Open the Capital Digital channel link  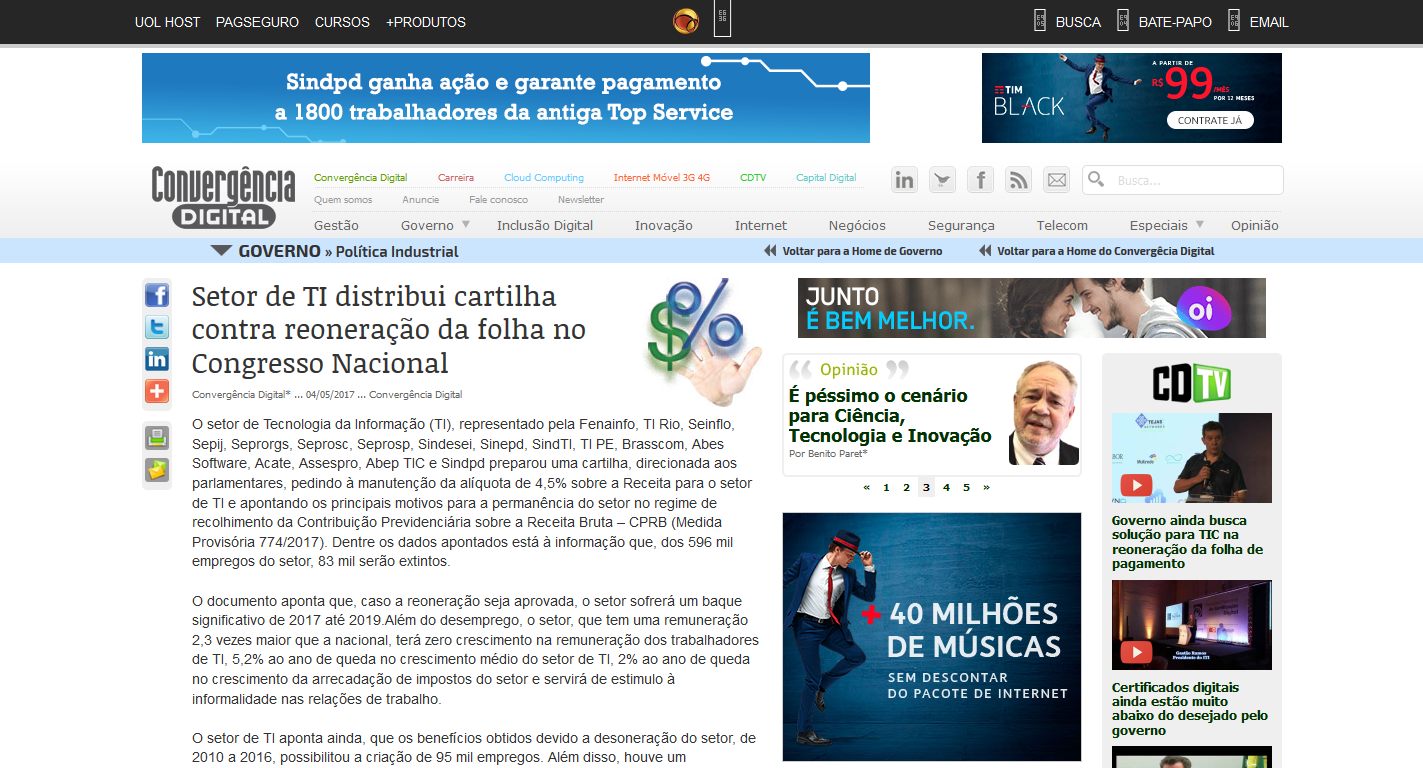pyautogui.click(x=826, y=178)
